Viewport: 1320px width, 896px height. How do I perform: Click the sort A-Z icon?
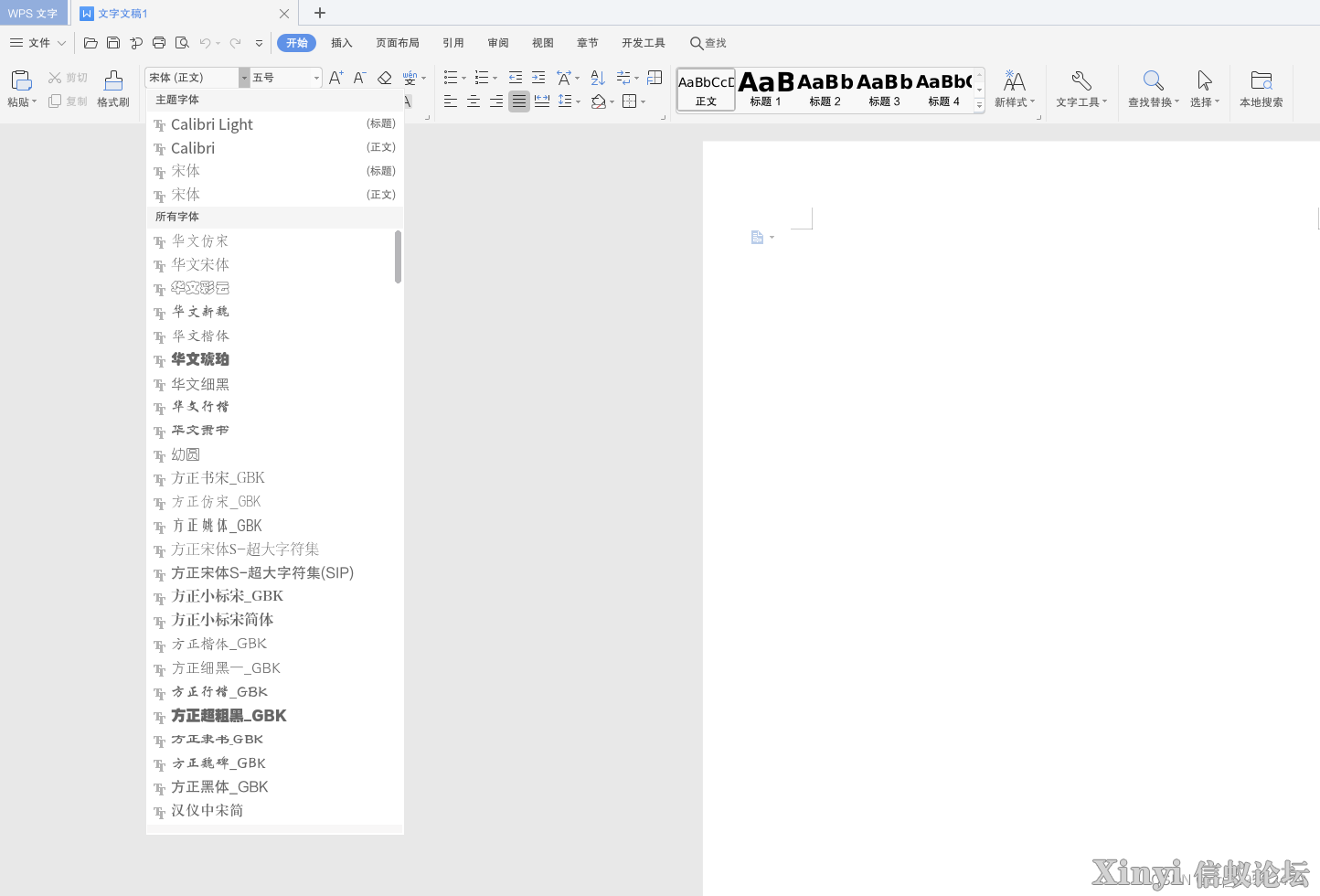click(x=598, y=78)
